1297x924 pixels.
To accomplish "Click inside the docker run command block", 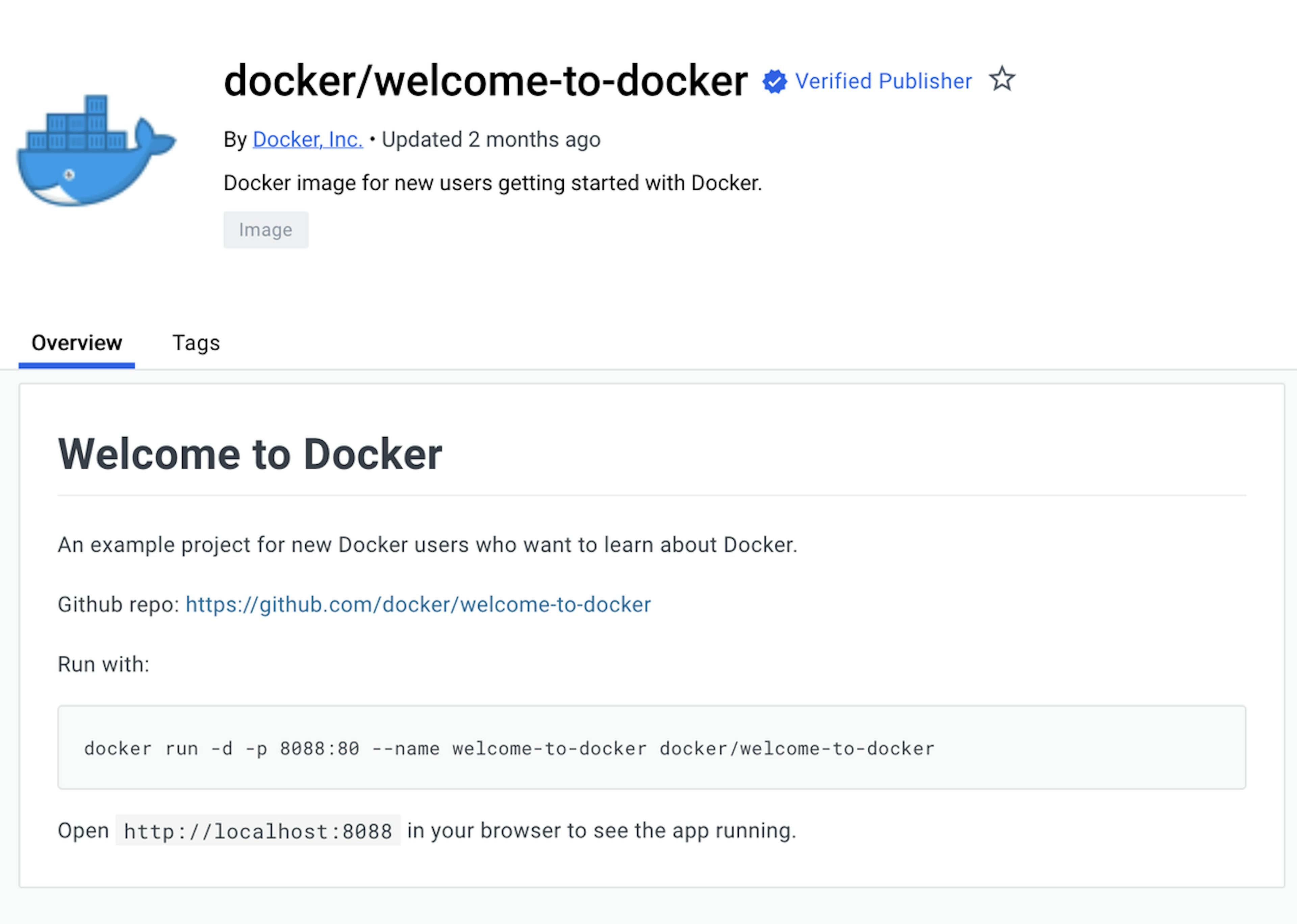I will pos(651,748).
